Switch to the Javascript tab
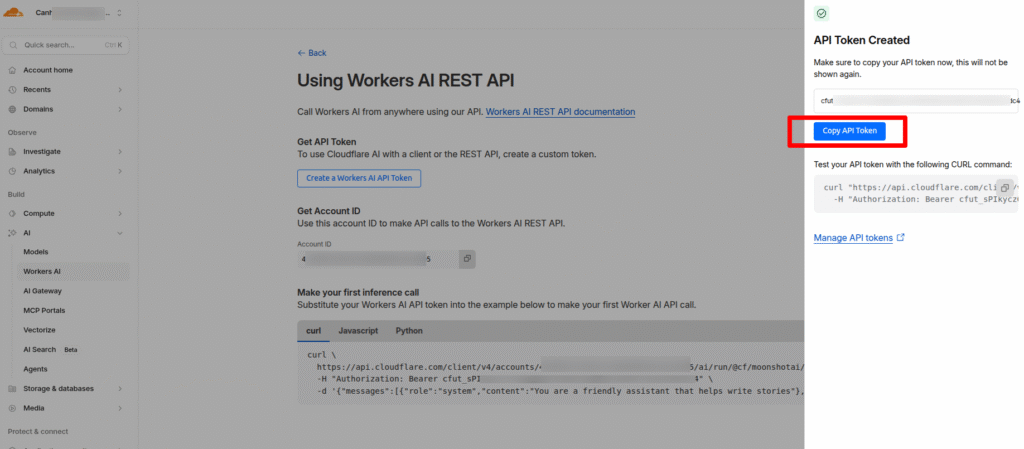This screenshot has height=449, width=1024. click(x=358, y=331)
